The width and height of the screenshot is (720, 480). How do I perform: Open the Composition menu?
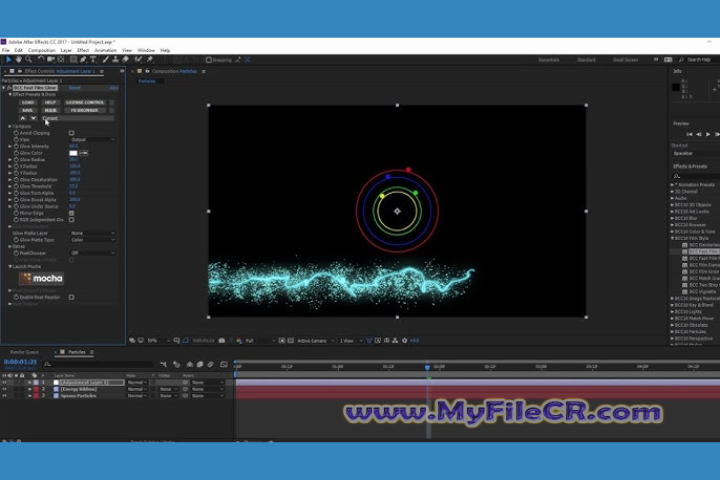41,50
